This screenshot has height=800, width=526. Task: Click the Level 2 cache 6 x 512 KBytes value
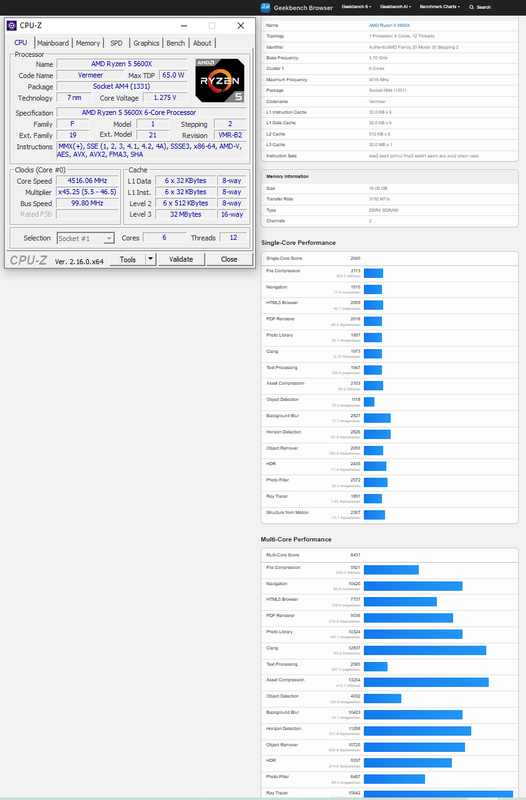click(185, 203)
